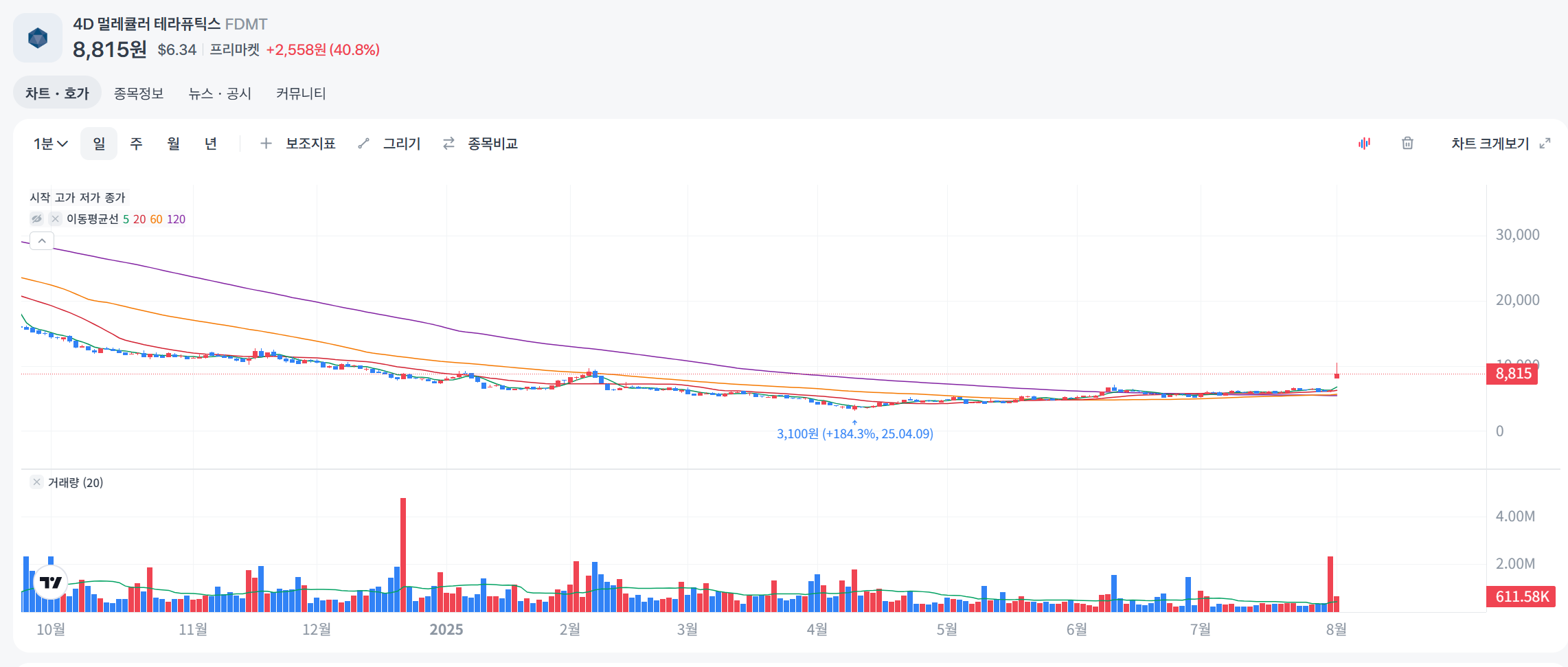The width and height of the screenshot is (1568, 667).
Task: Click the 2.00M volume axis label
Action: pyautogui.click(x=1515, y=564)
